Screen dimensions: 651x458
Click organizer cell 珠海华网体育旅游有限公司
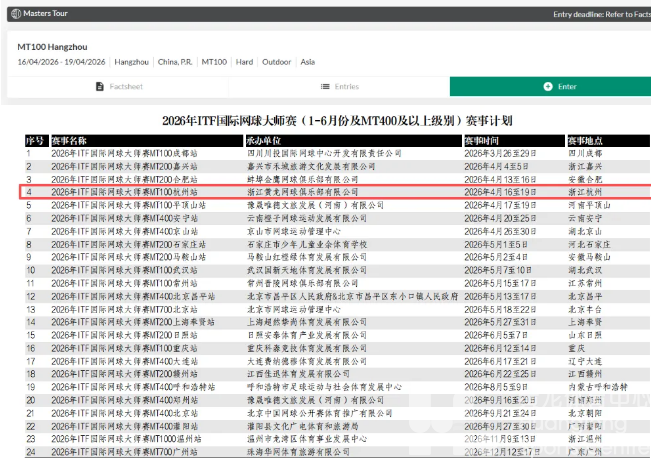[298, 452]
